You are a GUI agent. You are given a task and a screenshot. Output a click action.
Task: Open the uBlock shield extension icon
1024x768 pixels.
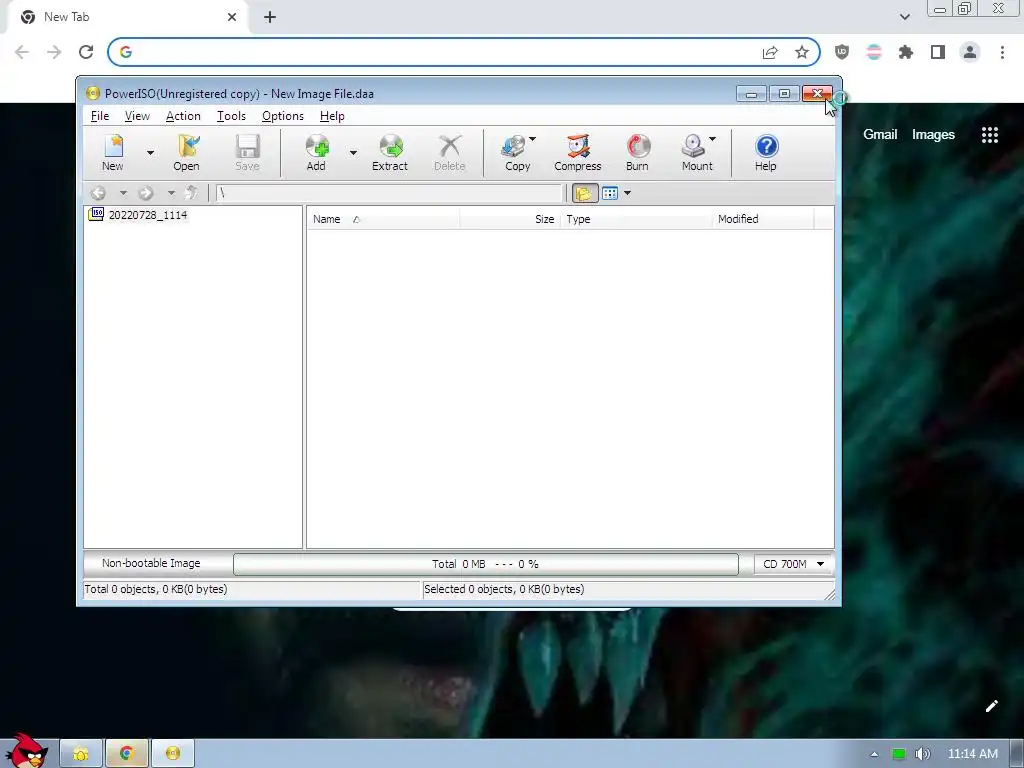(842, 52)
